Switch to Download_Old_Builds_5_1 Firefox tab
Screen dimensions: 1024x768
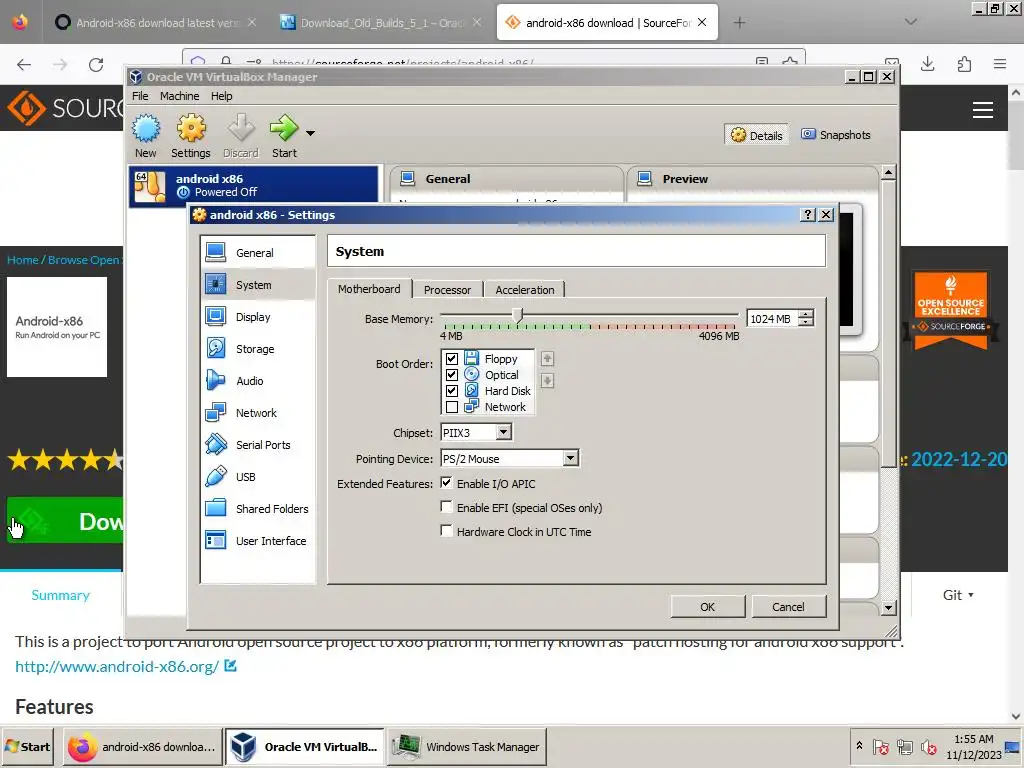381,23
